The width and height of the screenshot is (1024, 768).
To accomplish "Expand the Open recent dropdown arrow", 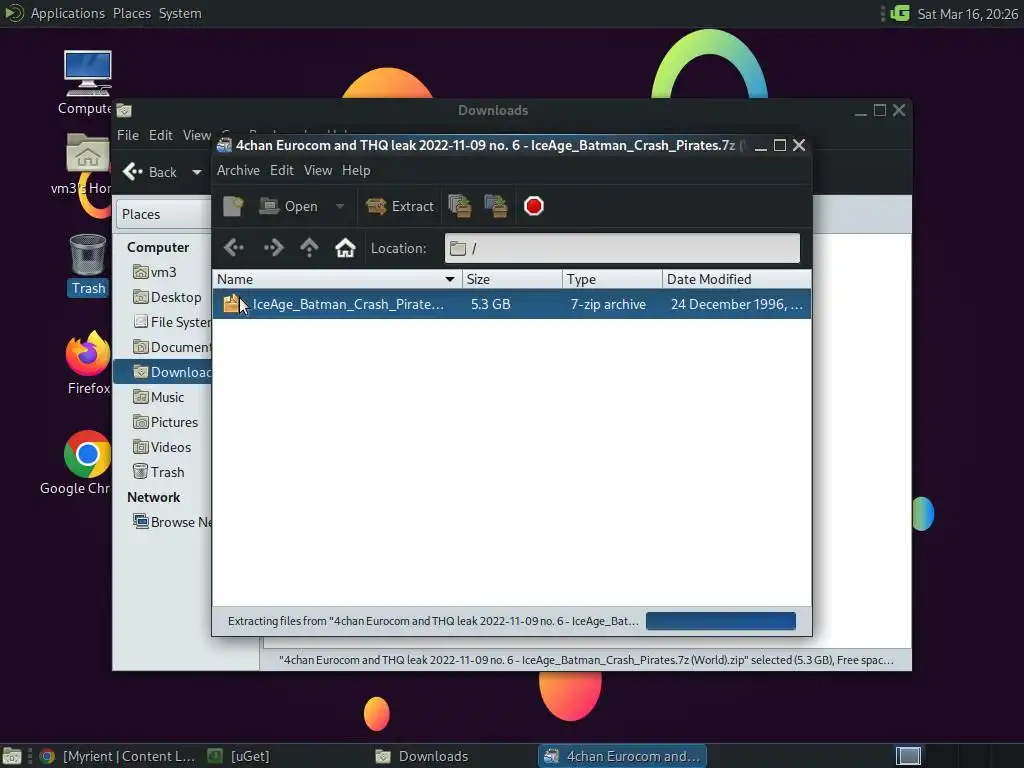I will 340,206.
